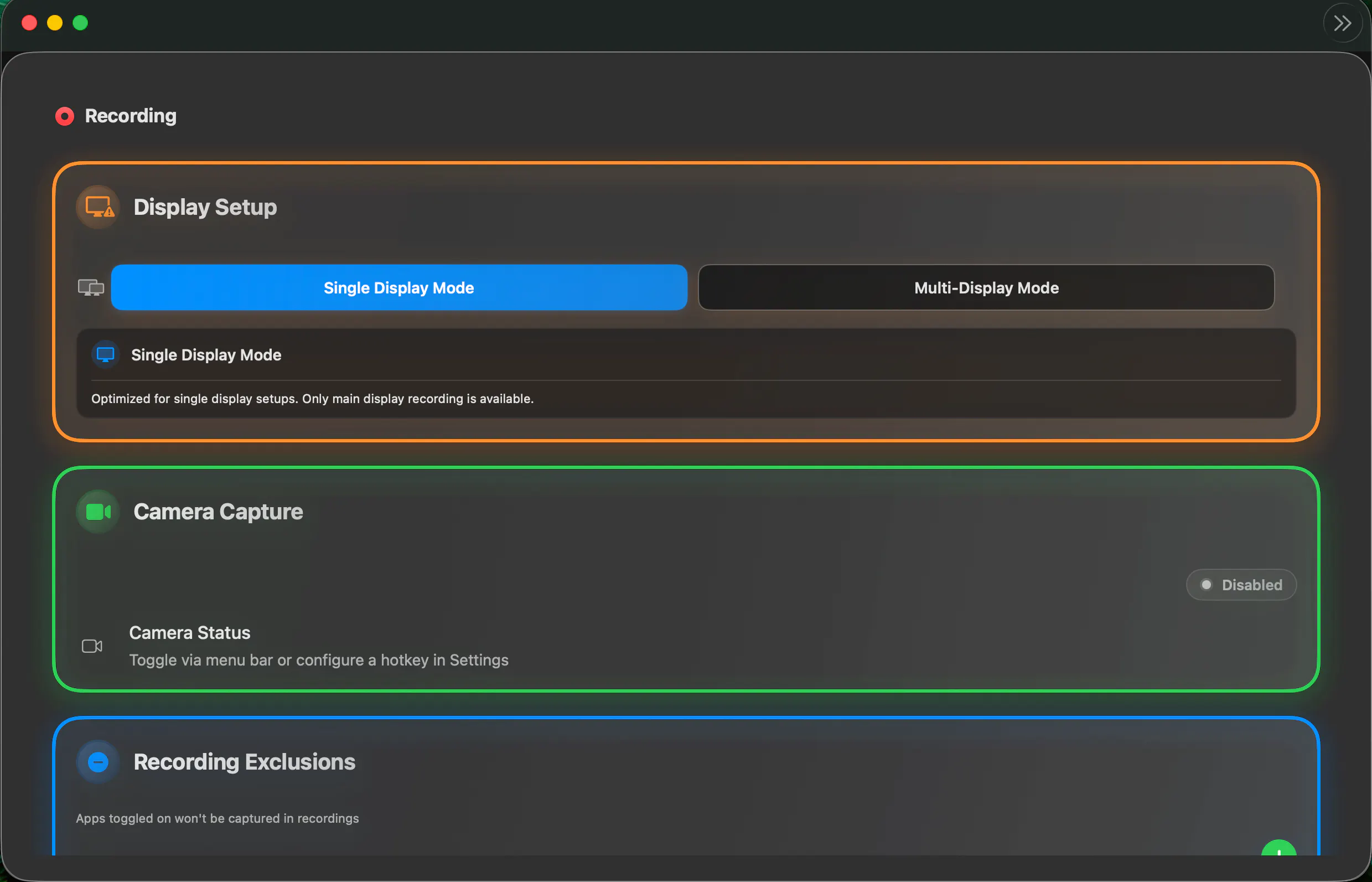This screenshot has width=1372, height=882.
Task: Click the Camera Status label
Action: (189, 632)
